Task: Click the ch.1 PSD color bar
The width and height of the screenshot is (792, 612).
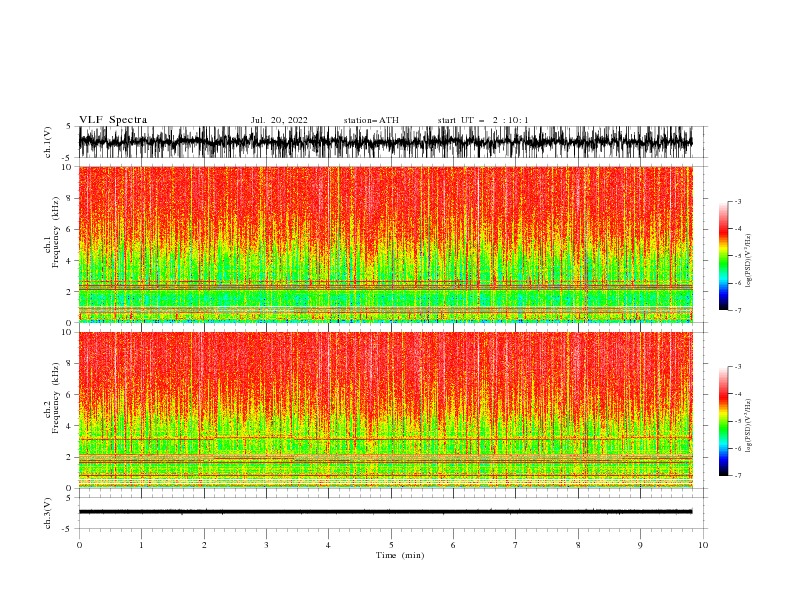Action: tap(723, 256)
